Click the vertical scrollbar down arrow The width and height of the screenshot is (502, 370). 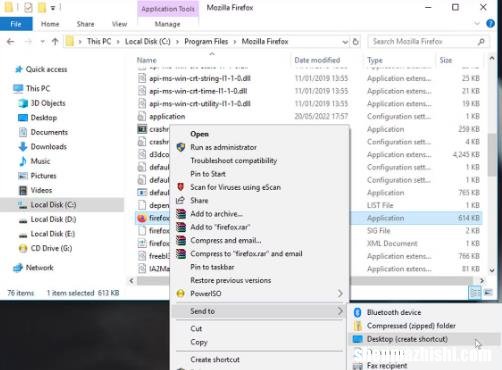(x=492, y=270)
